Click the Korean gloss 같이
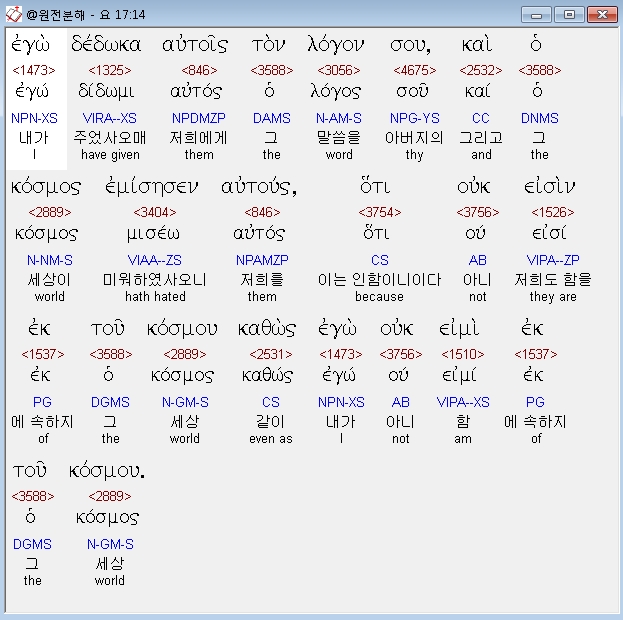Image resolution: width=623 pixels, height=620 pixels. click(271, 421)
